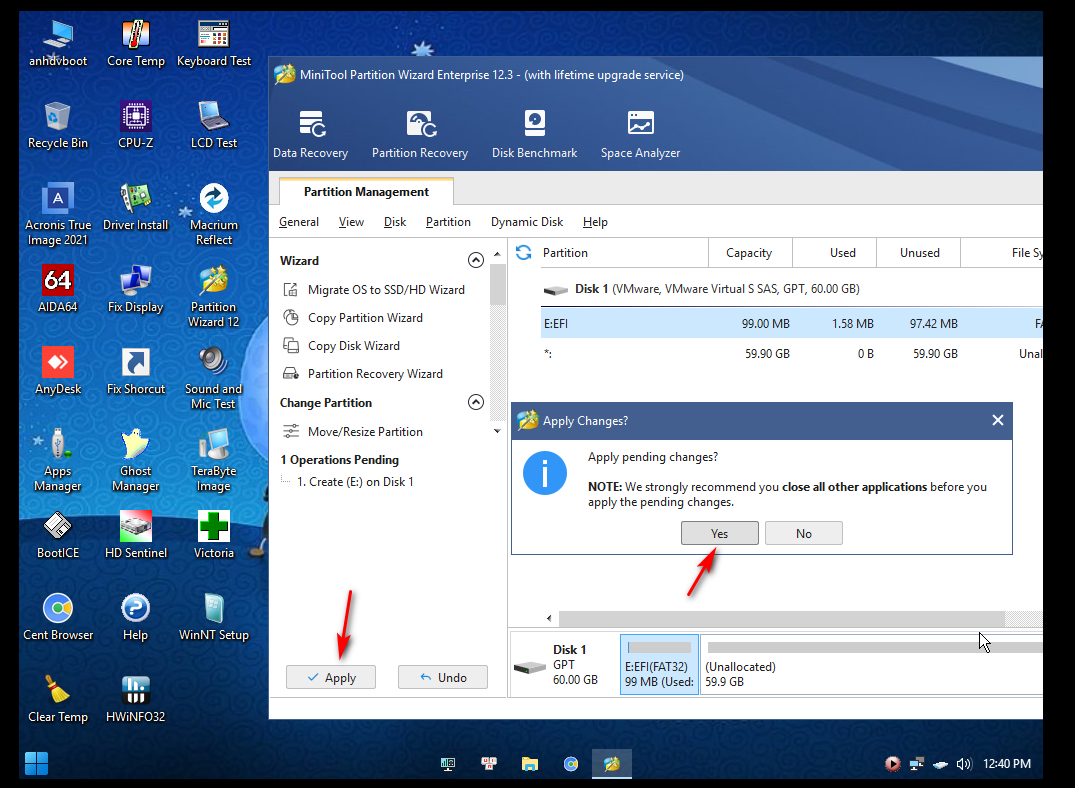Open Fix Shorcut desktop icon
Screen dimensions: 1075x788
pyautogui.click(x=136, y=372)
